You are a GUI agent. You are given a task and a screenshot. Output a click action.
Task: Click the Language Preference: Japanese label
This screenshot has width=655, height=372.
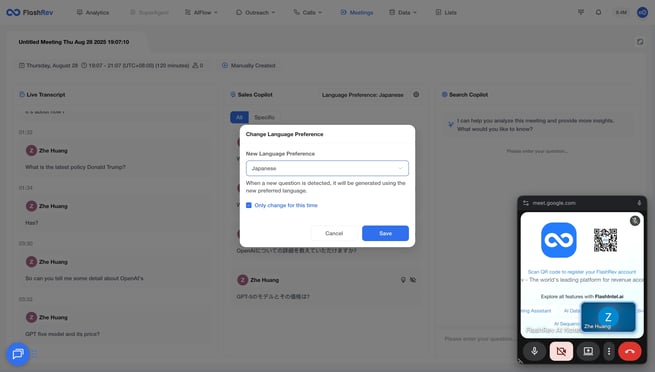363,95
